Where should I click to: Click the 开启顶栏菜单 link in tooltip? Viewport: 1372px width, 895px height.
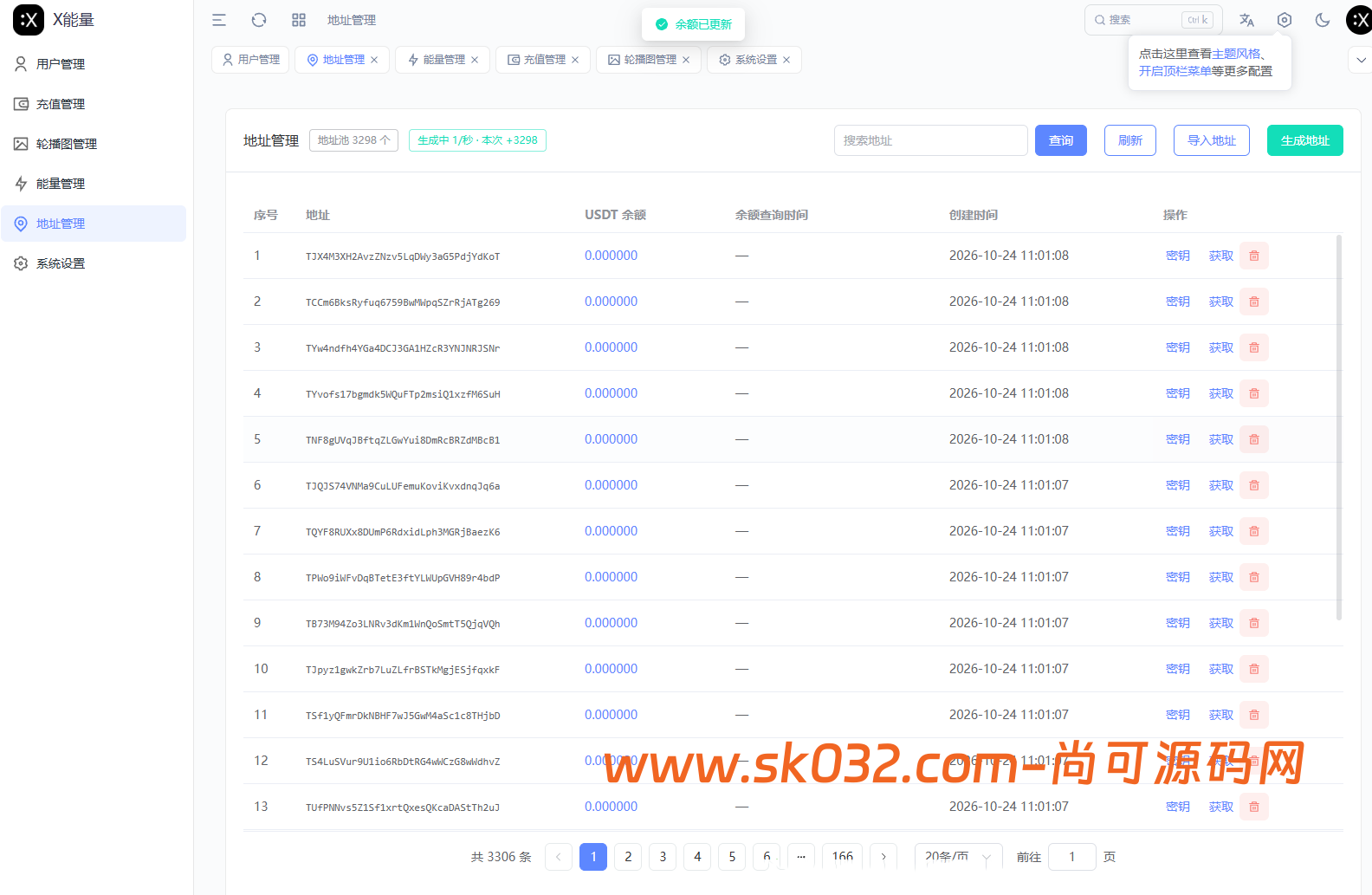click(1175, 71)
